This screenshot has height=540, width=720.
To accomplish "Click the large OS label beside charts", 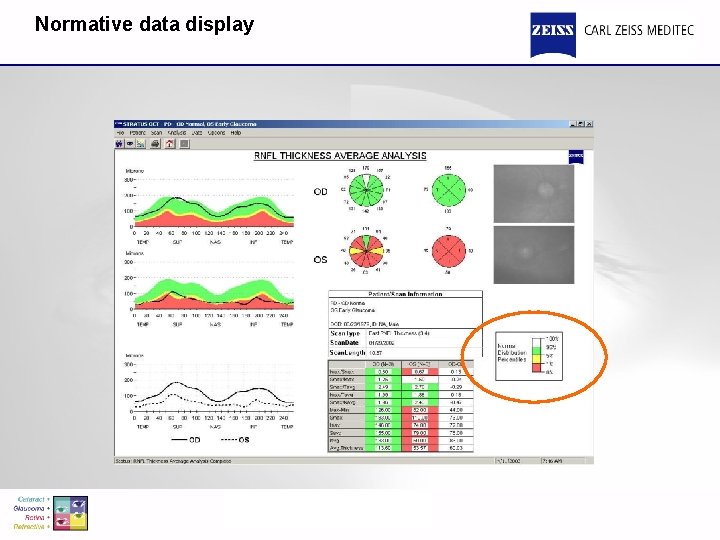I will point(321,260).
